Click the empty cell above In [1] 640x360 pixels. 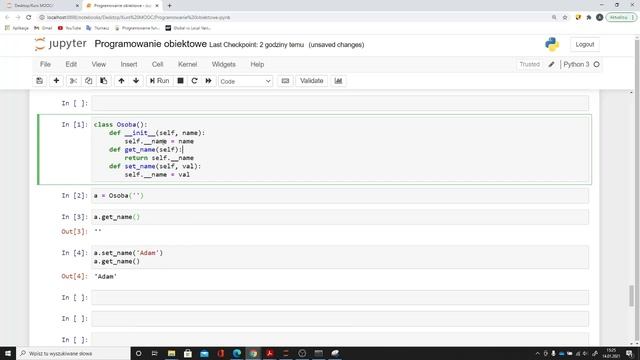(x=340, y=103)
